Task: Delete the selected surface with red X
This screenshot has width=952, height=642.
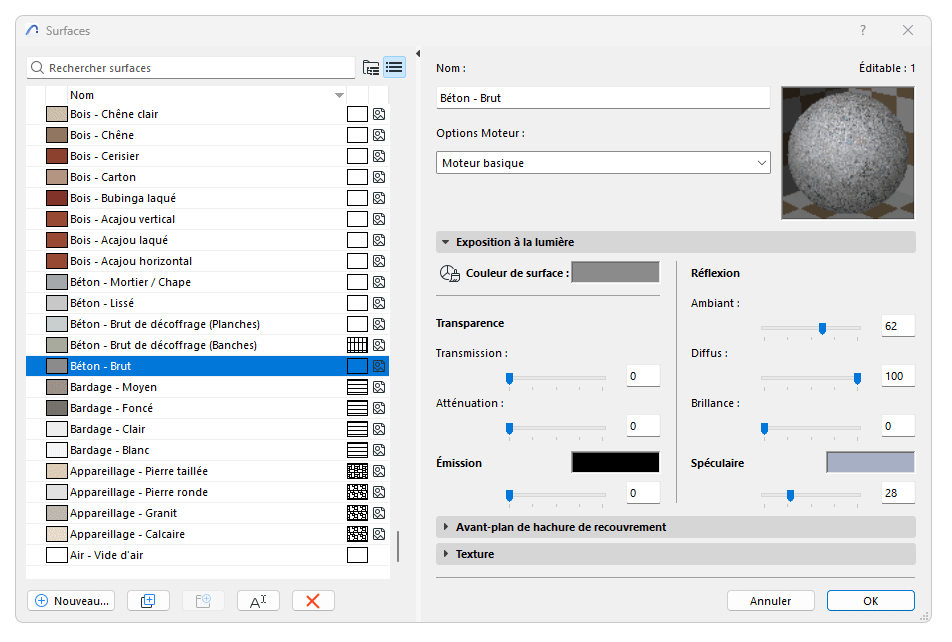Action: (x=312, y=600)
